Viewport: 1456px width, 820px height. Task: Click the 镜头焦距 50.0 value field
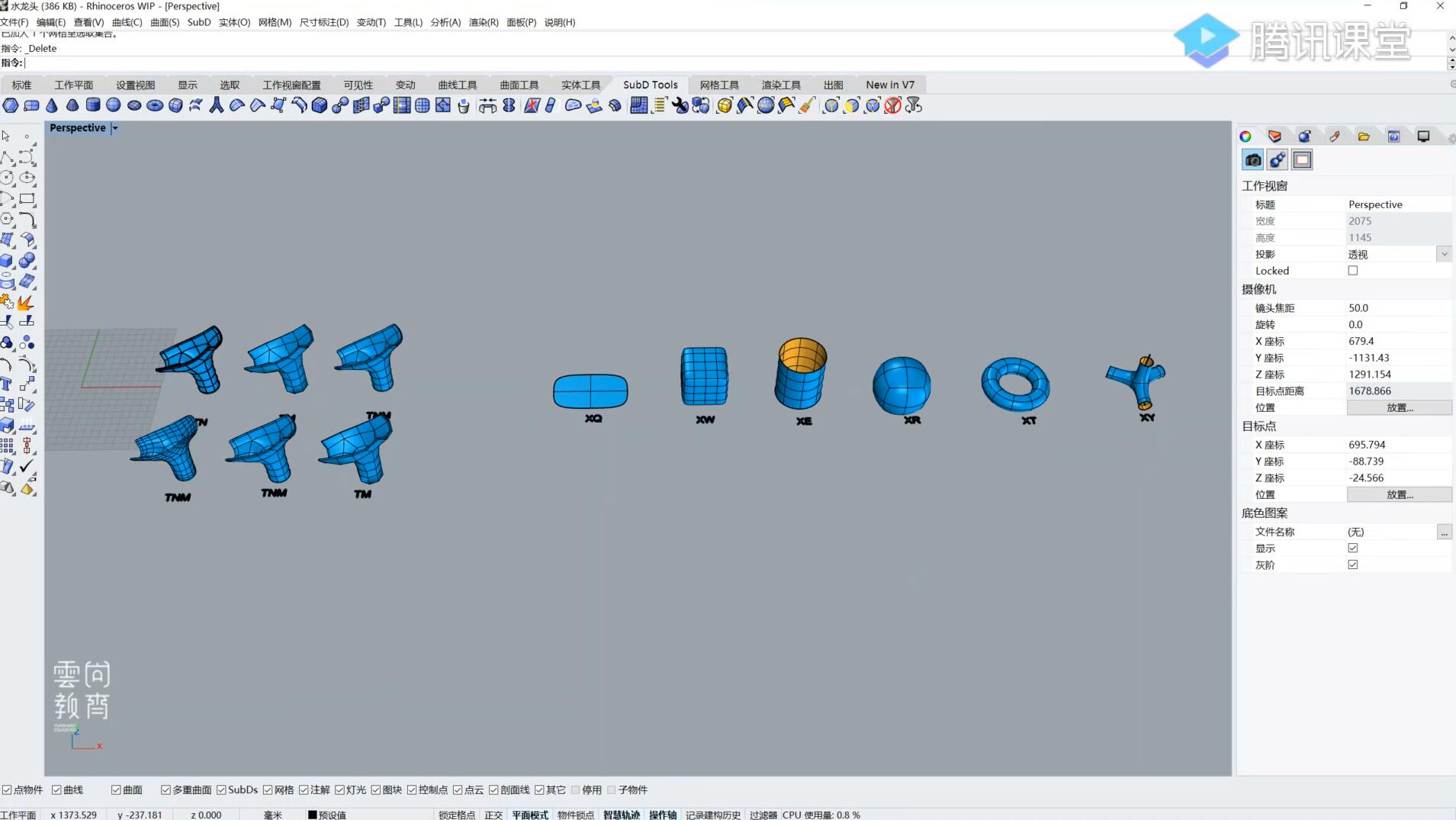pos(1399,308)
